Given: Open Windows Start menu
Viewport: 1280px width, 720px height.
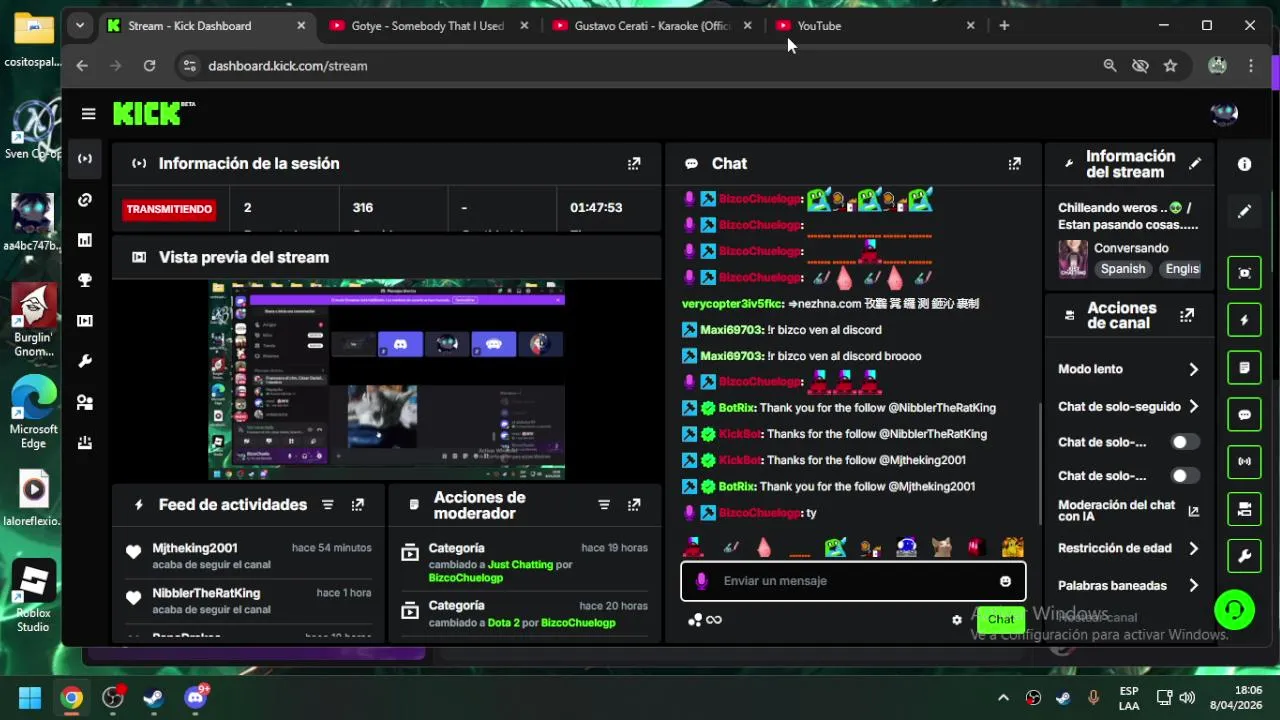Looking at the screenshot, I should point(30,697).
